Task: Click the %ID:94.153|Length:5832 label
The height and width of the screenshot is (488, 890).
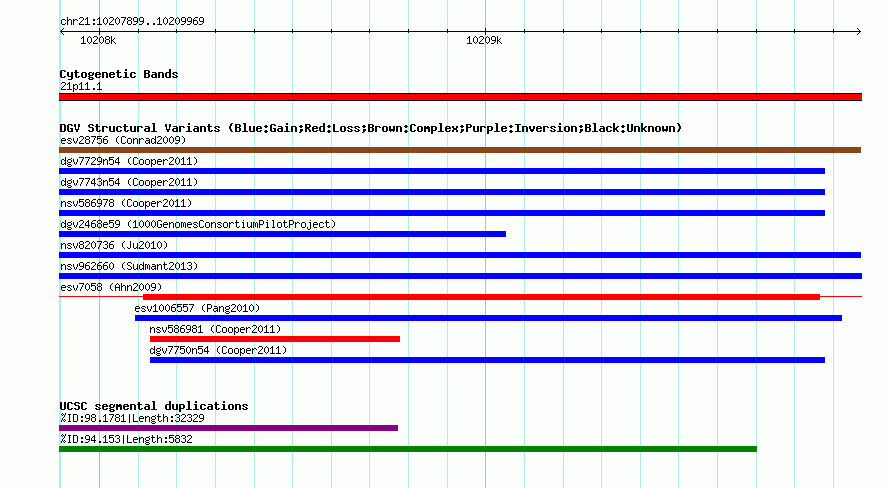Action: point(126,439)
